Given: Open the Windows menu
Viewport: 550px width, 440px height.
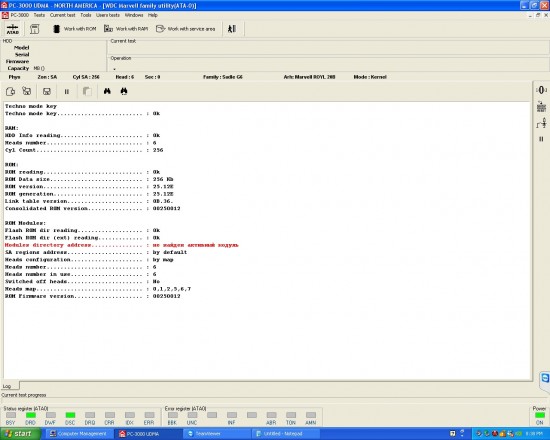Looking at the screenshot, I should click(x=134, y=15).
